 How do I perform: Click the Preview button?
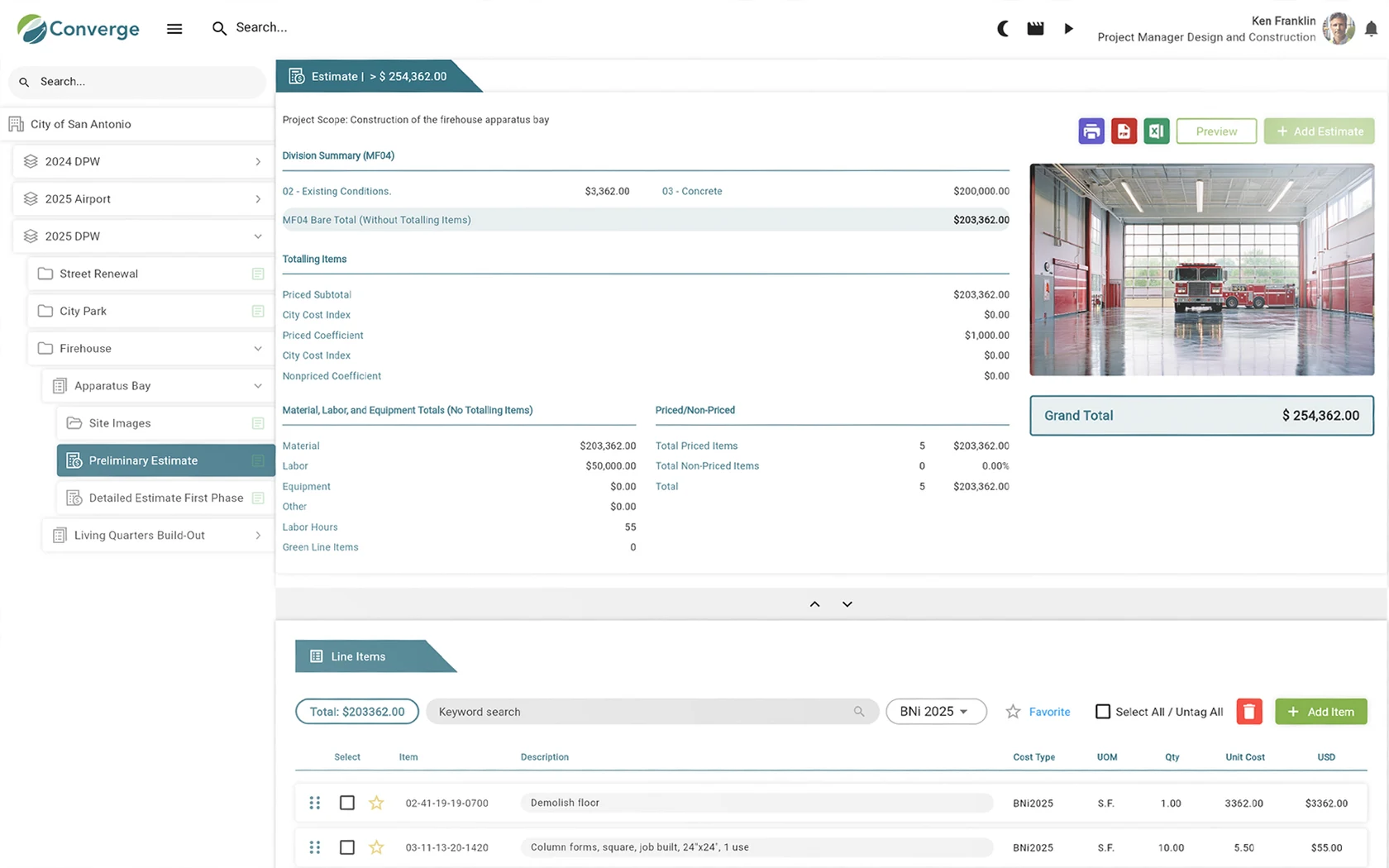tap(1216, 131)
